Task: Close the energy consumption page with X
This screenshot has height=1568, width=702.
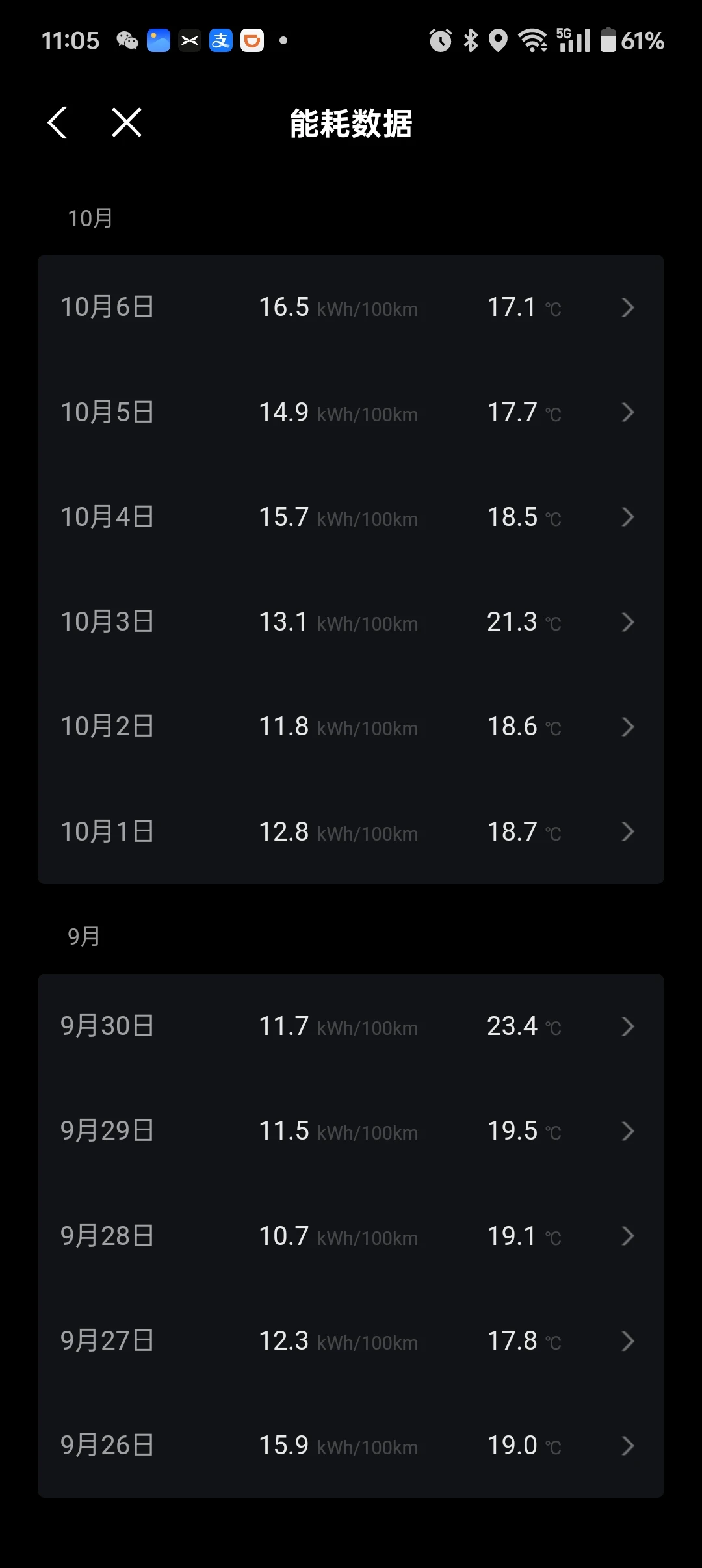Action: coord(127,123)
